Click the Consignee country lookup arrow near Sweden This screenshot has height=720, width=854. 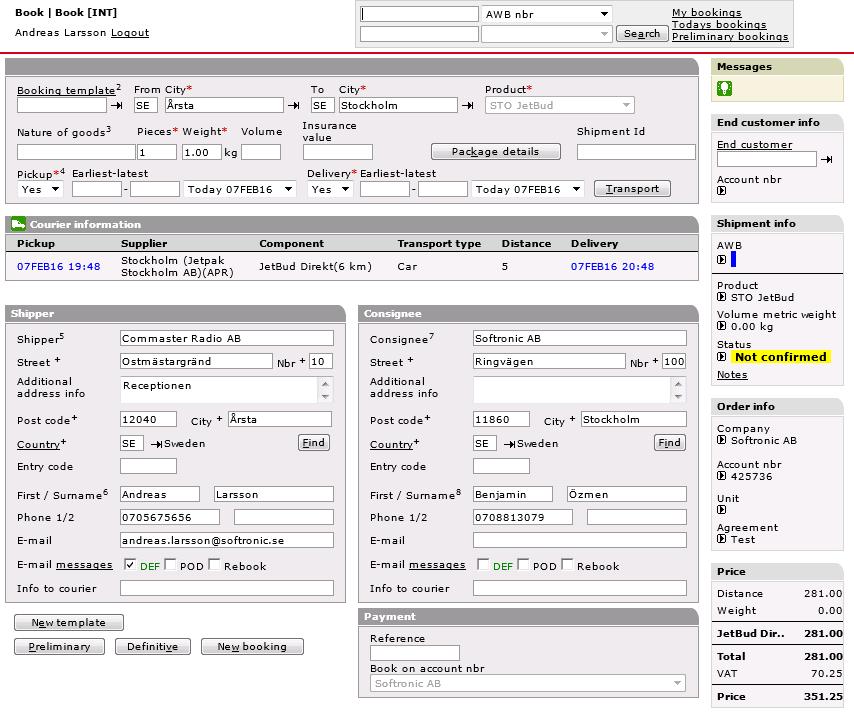pos(509,444)
